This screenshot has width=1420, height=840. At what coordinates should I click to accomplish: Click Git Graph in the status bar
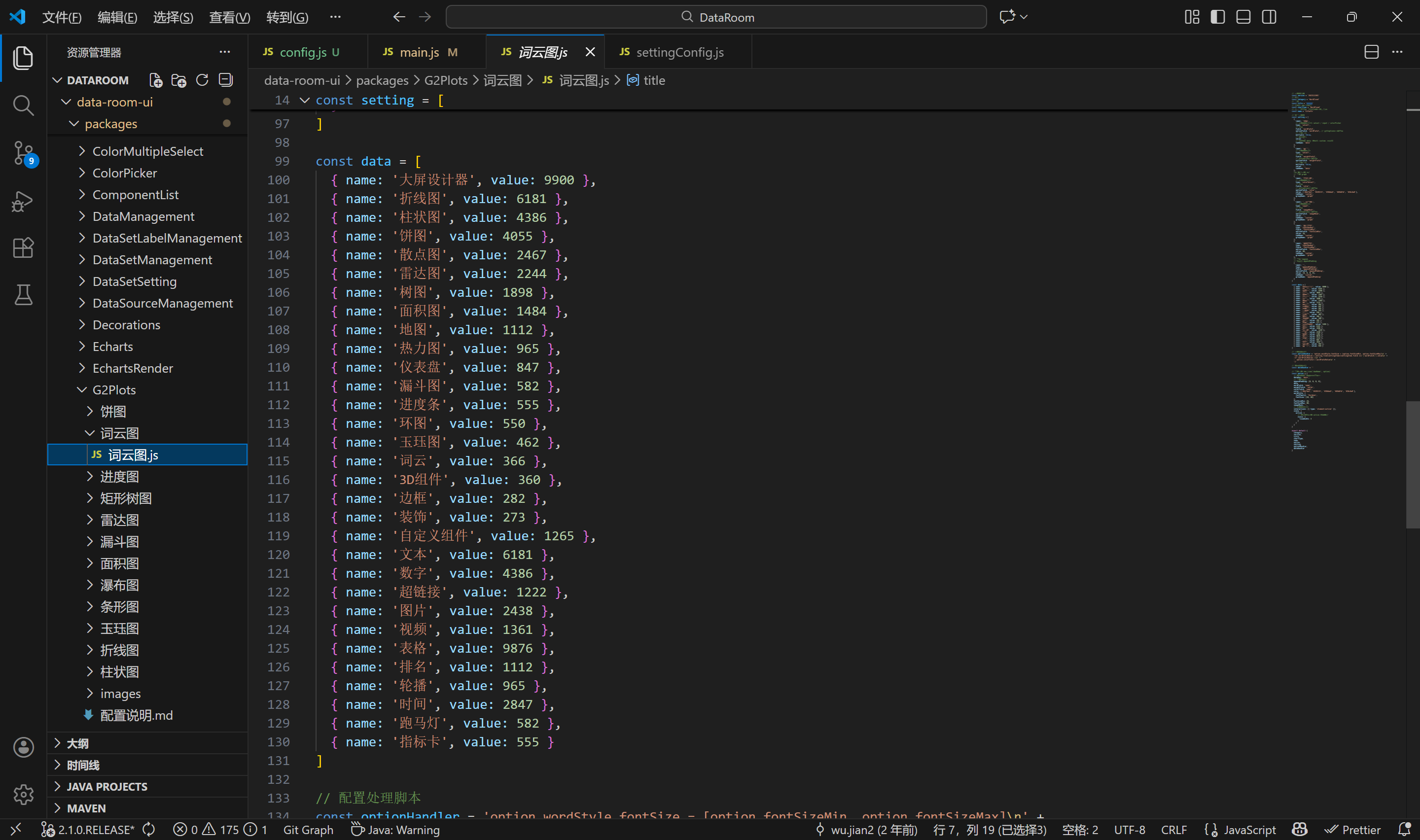tap(308, 830)
